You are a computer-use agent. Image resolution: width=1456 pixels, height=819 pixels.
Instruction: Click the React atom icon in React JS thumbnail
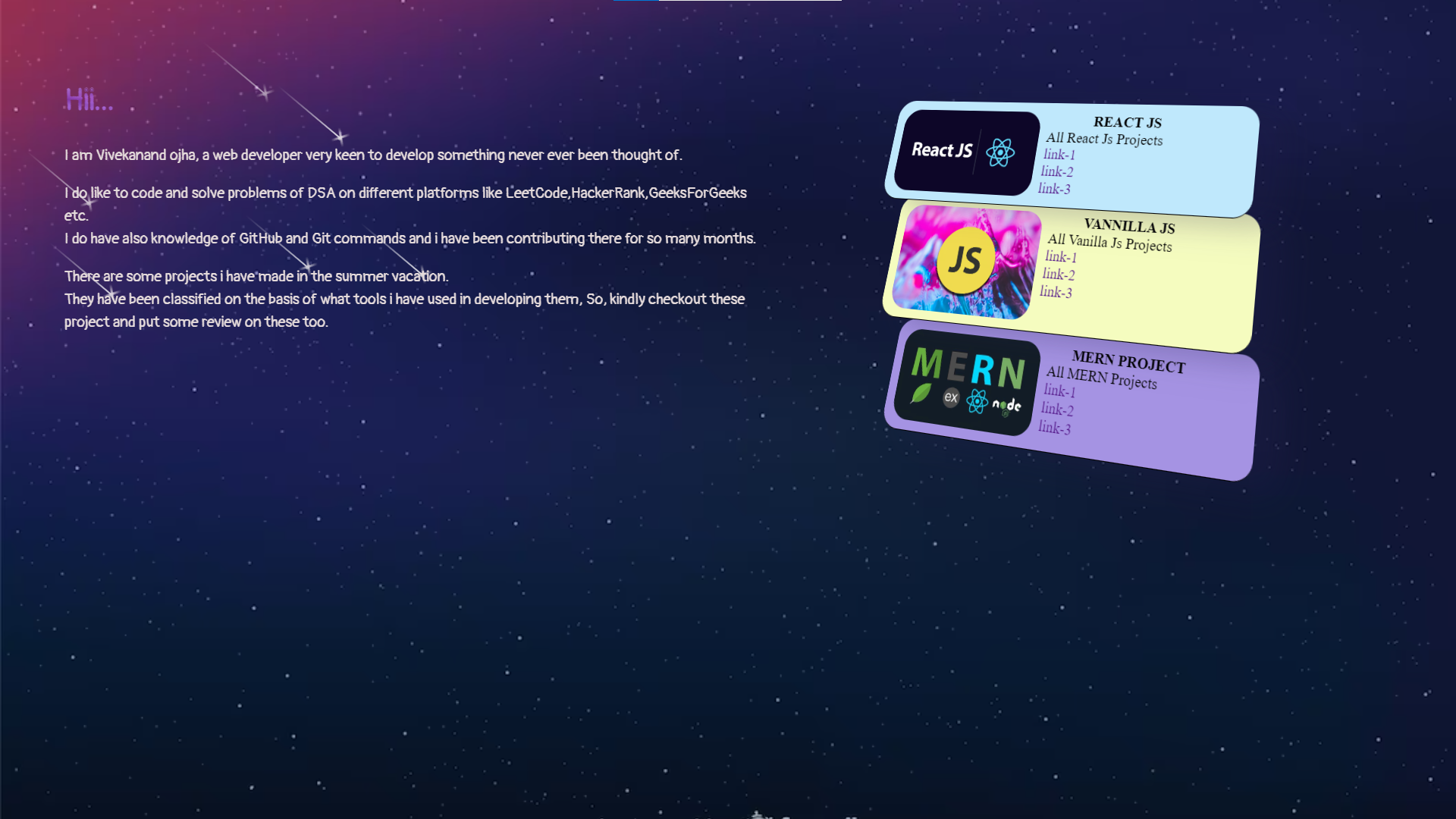1000,152
